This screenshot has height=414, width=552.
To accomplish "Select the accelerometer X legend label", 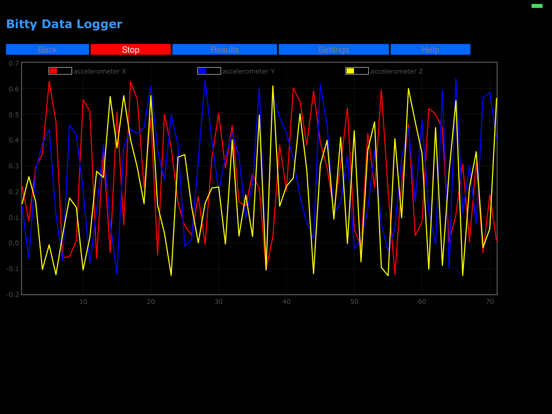I will pos(100,71).
